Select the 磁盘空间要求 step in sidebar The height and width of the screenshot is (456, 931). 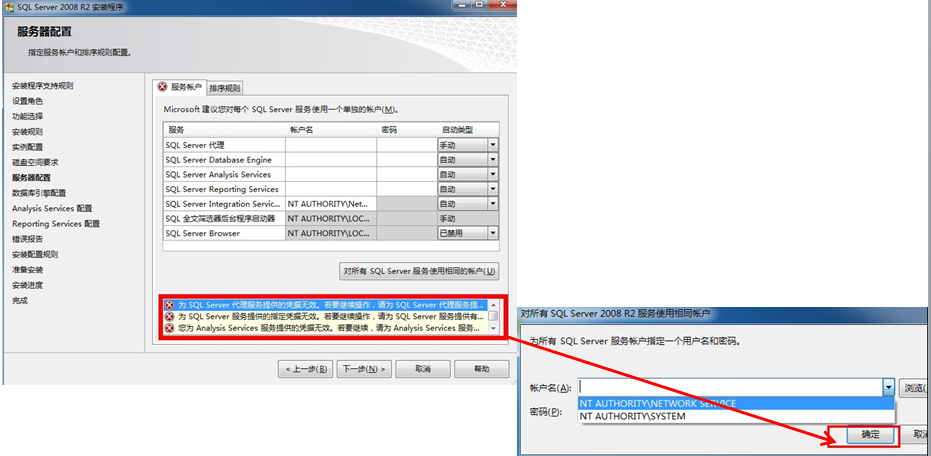pos(35,162)
